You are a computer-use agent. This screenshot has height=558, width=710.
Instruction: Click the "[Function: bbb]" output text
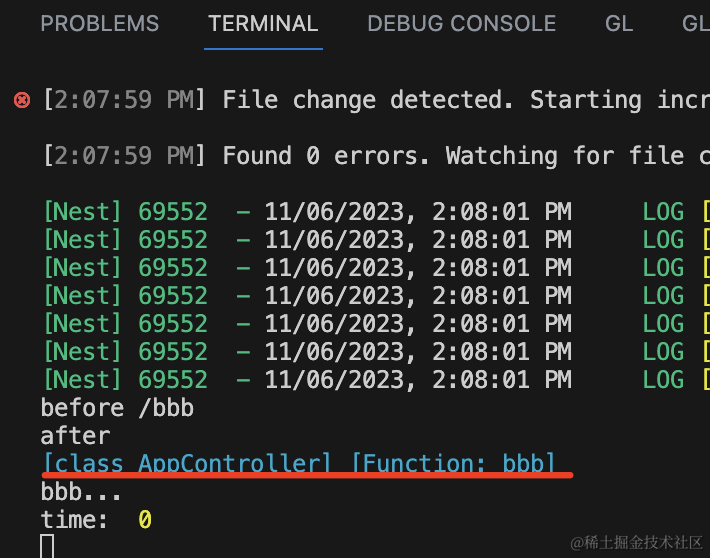[453, 463]
